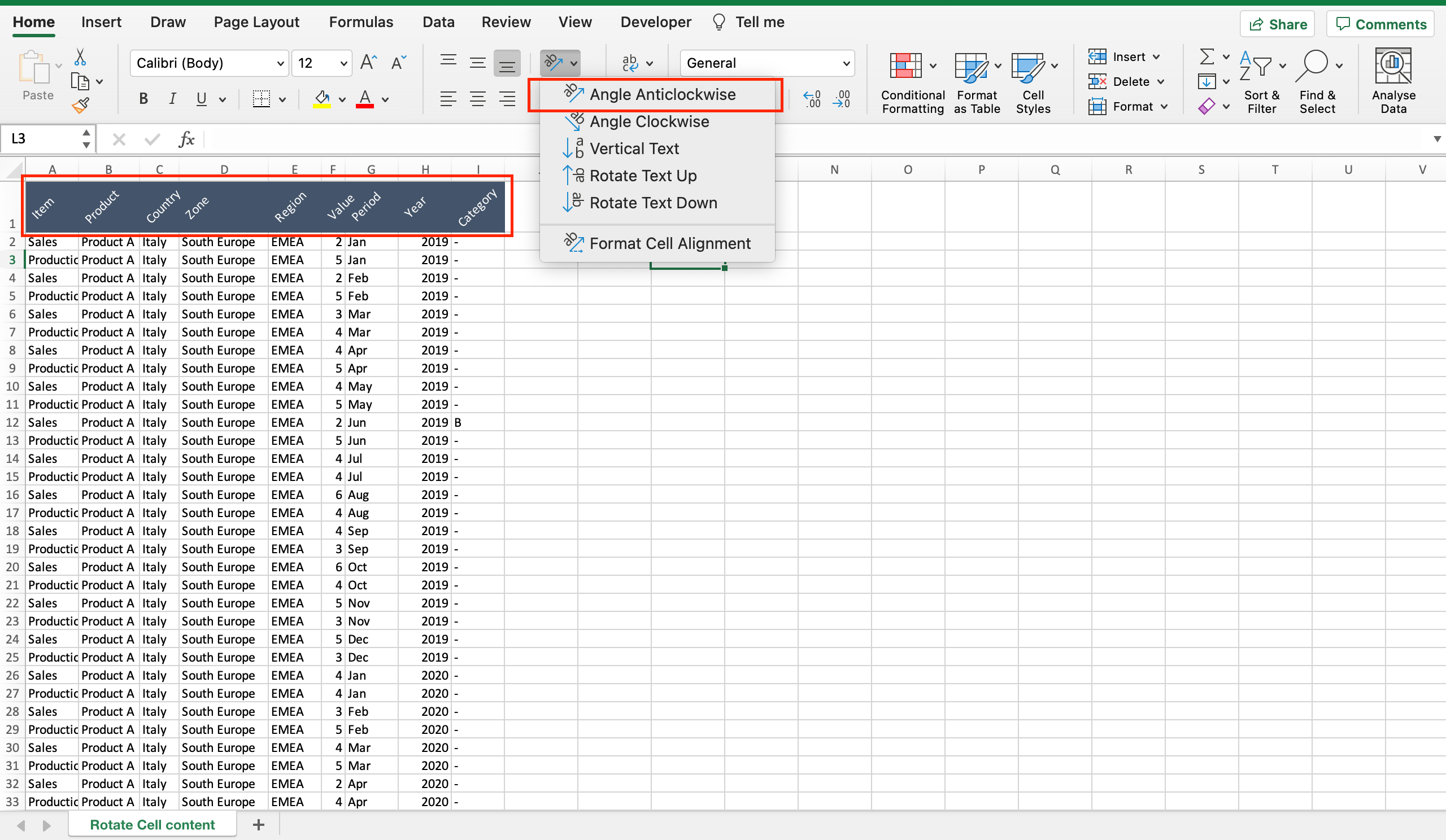The height and width of the screenshot is (840, 1446).
Task: Open the font size dropdown
Action: pyautogui.click(x=342, y=63)
